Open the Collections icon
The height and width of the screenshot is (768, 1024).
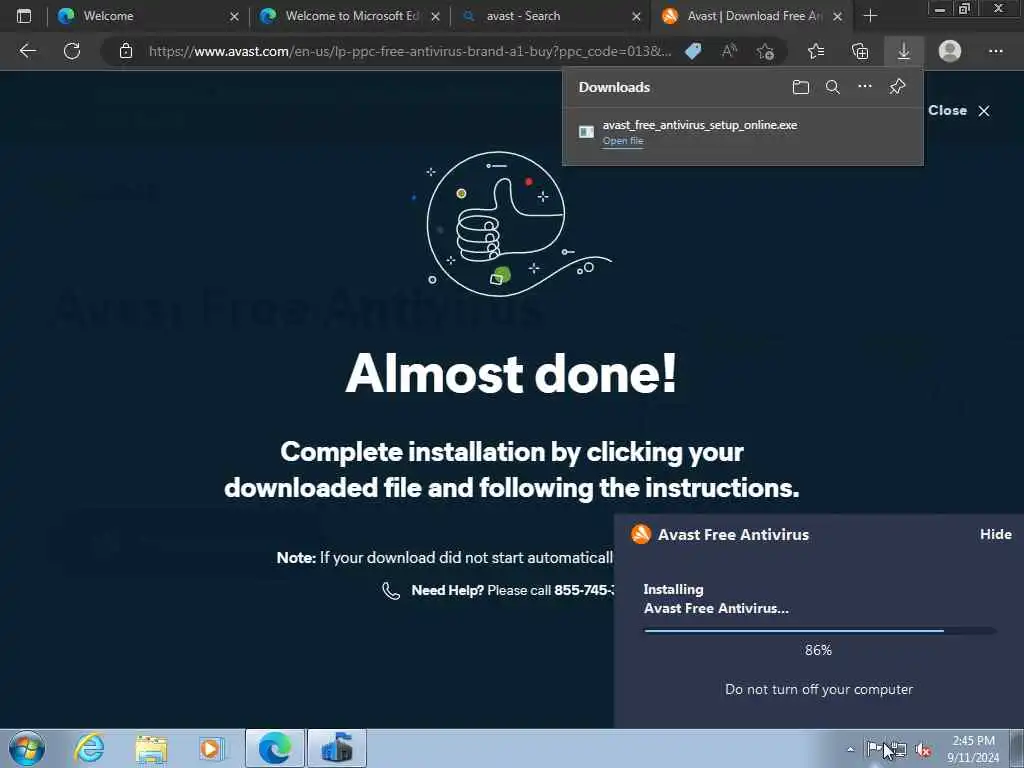(860, 51)
